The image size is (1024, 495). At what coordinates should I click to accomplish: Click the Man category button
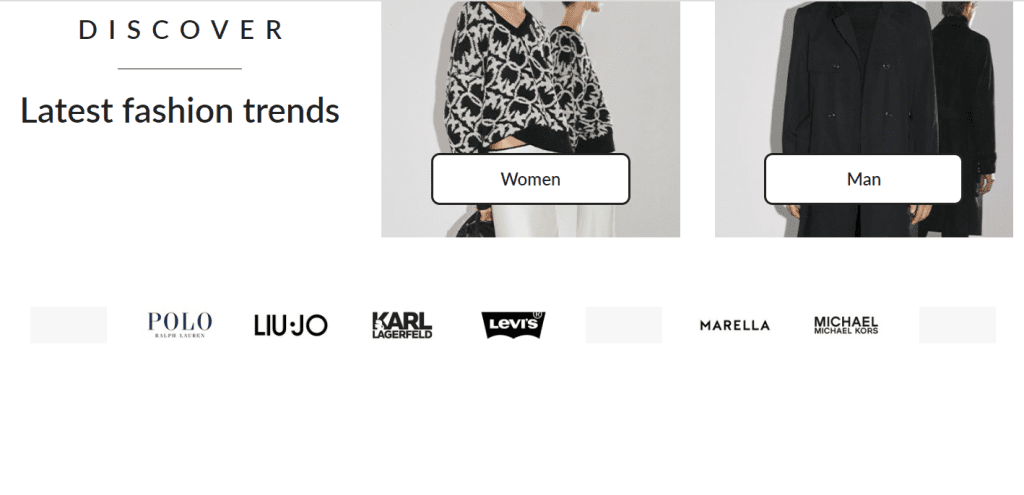[x=863, y=179]
